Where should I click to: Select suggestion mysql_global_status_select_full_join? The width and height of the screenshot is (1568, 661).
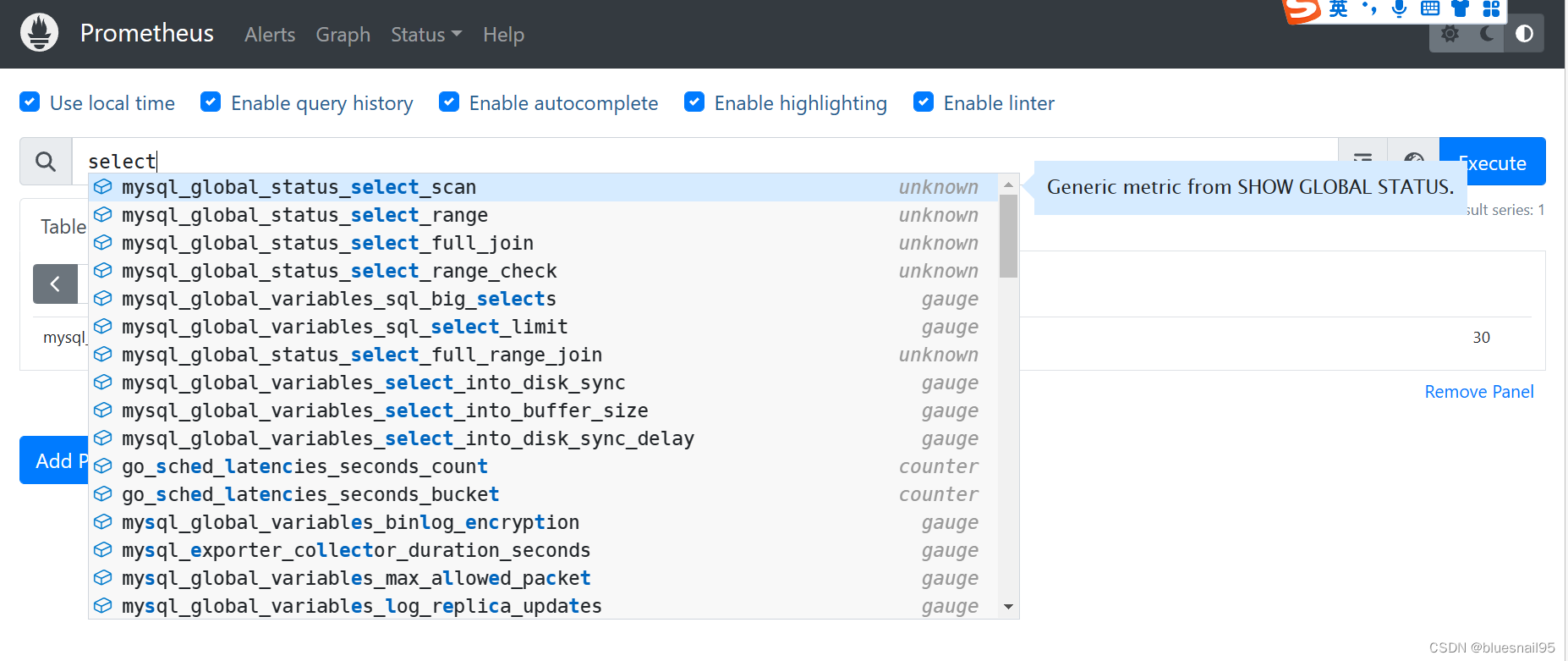point(543,243)
